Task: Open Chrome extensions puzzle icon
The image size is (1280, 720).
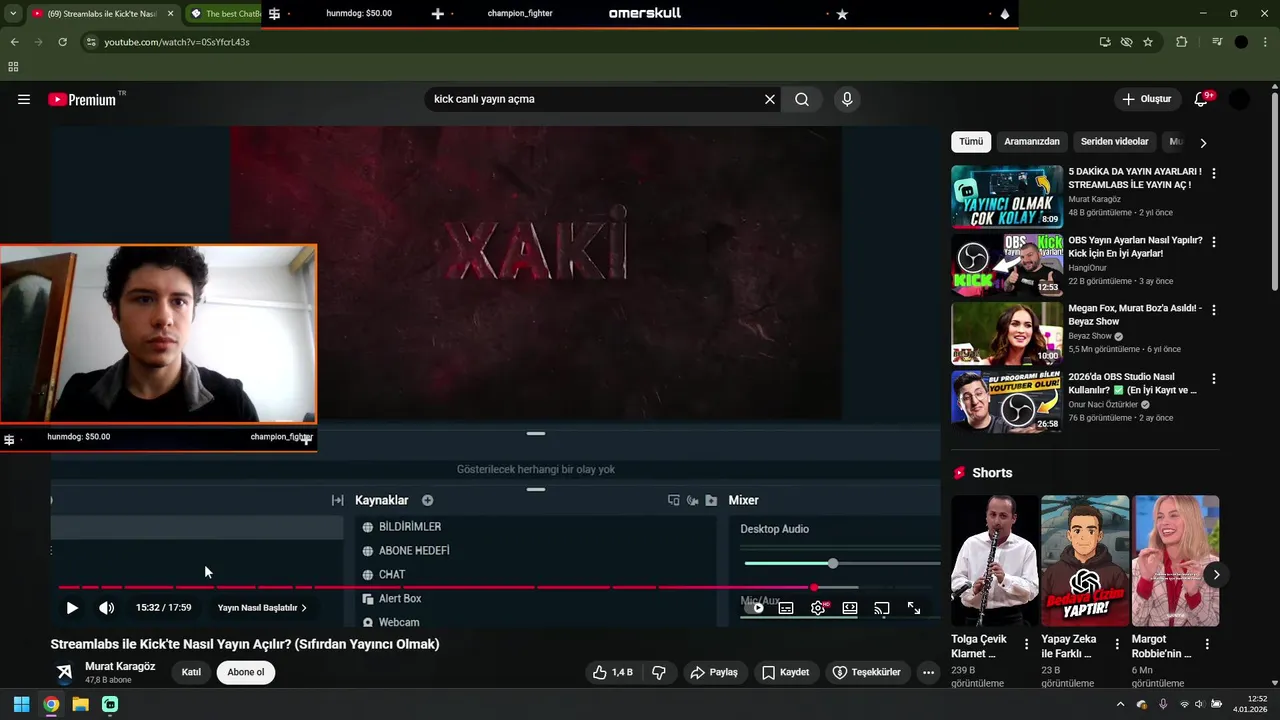Action: point(1182,42)
